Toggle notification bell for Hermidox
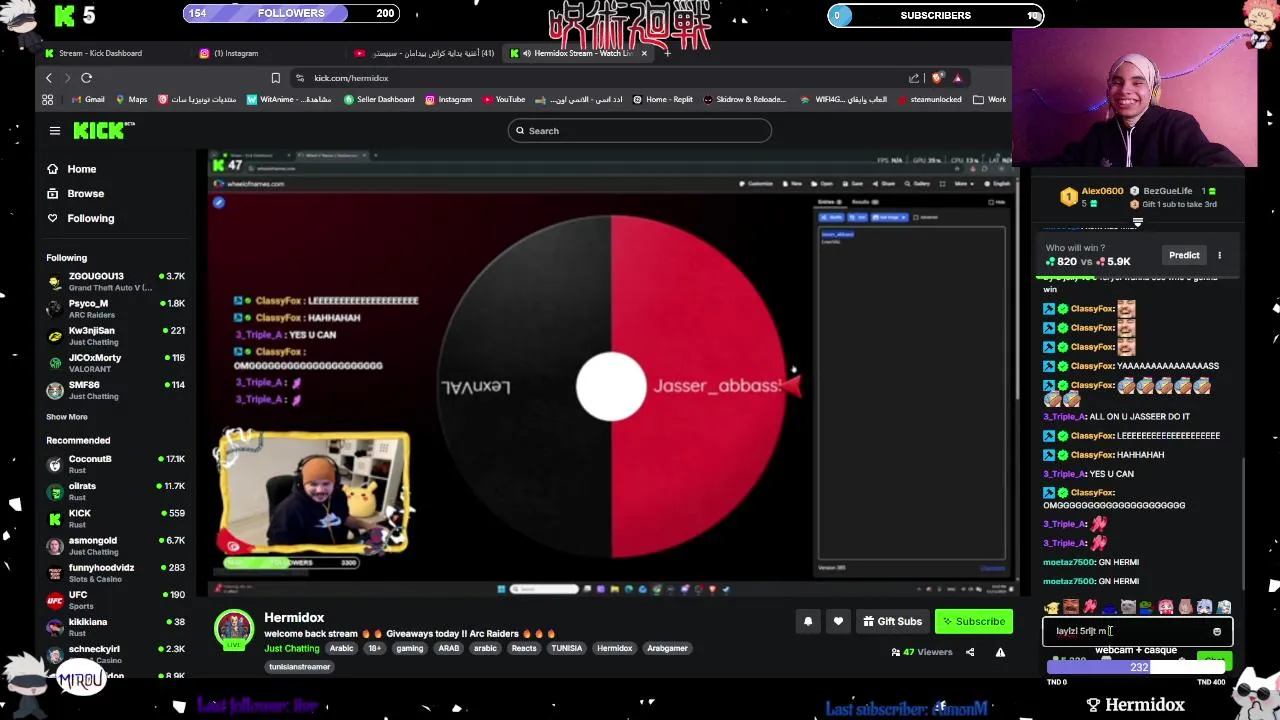Viewport: 1280px width, 720px height. coord(808,622)
